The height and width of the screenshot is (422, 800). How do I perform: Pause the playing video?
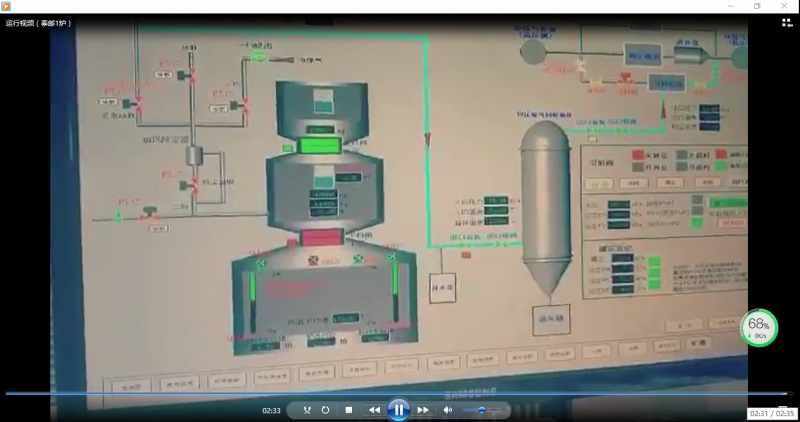coord(398,410)
